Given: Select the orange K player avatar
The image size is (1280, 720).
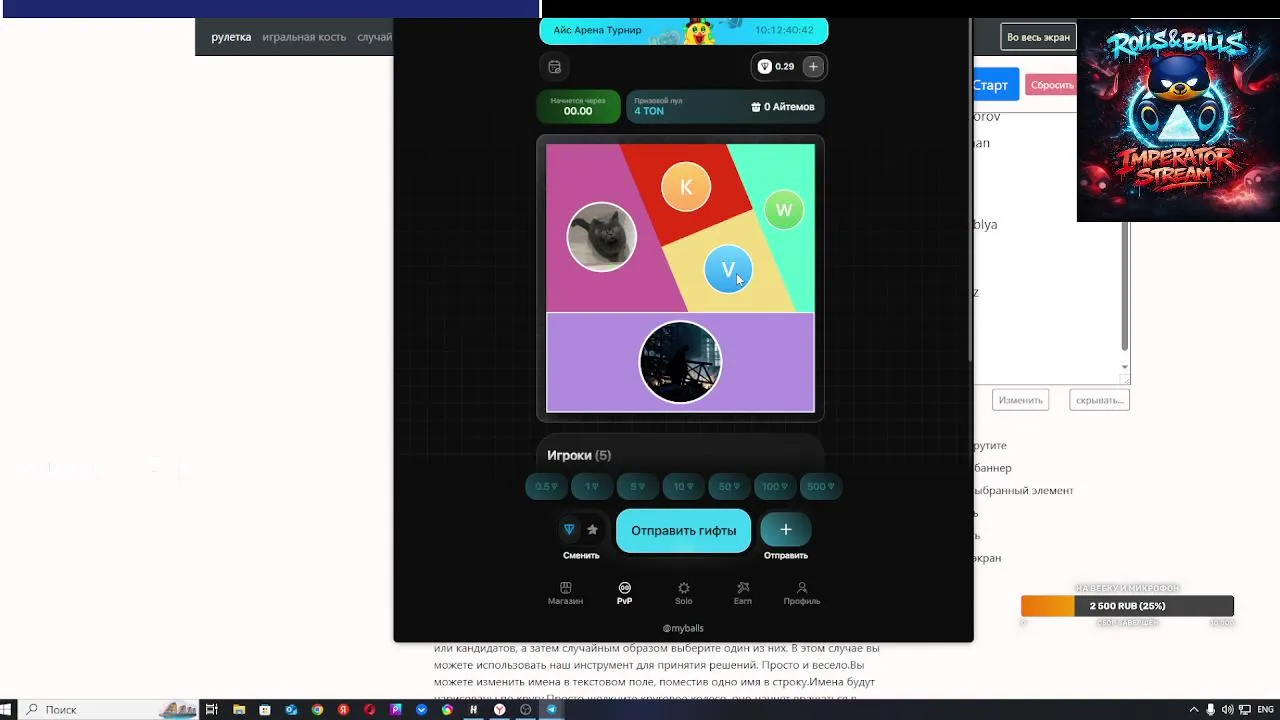Looking at the screenshot, I should [686, 187].
